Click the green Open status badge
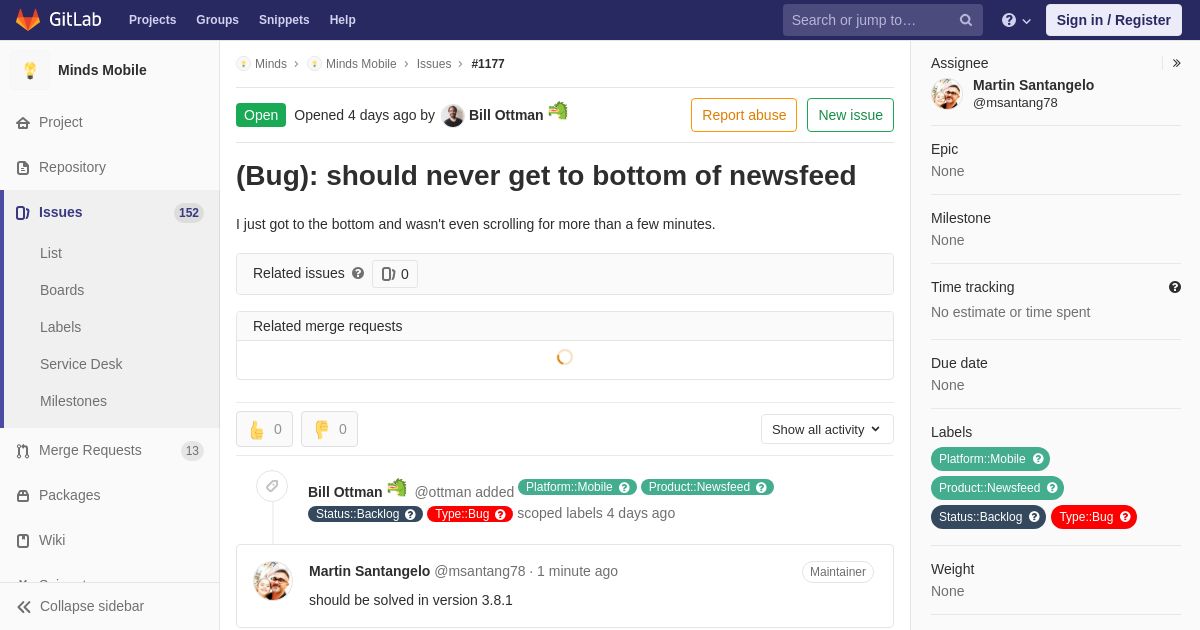Viewport: 1200px width, 630px height. coord(261,115)
